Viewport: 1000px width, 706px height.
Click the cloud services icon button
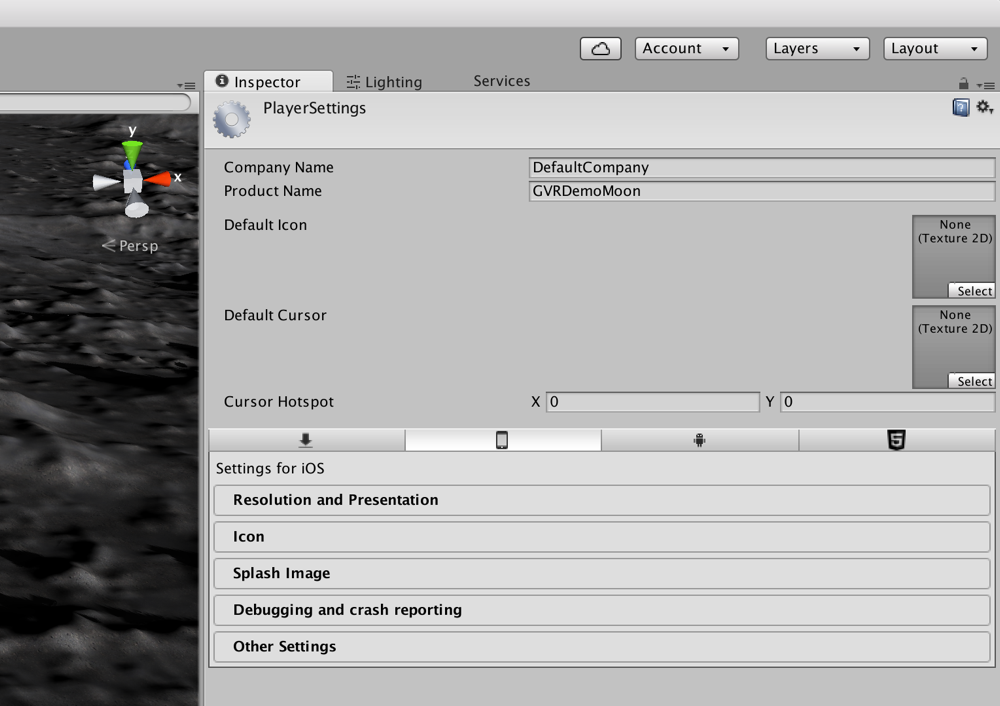(600, 48)
